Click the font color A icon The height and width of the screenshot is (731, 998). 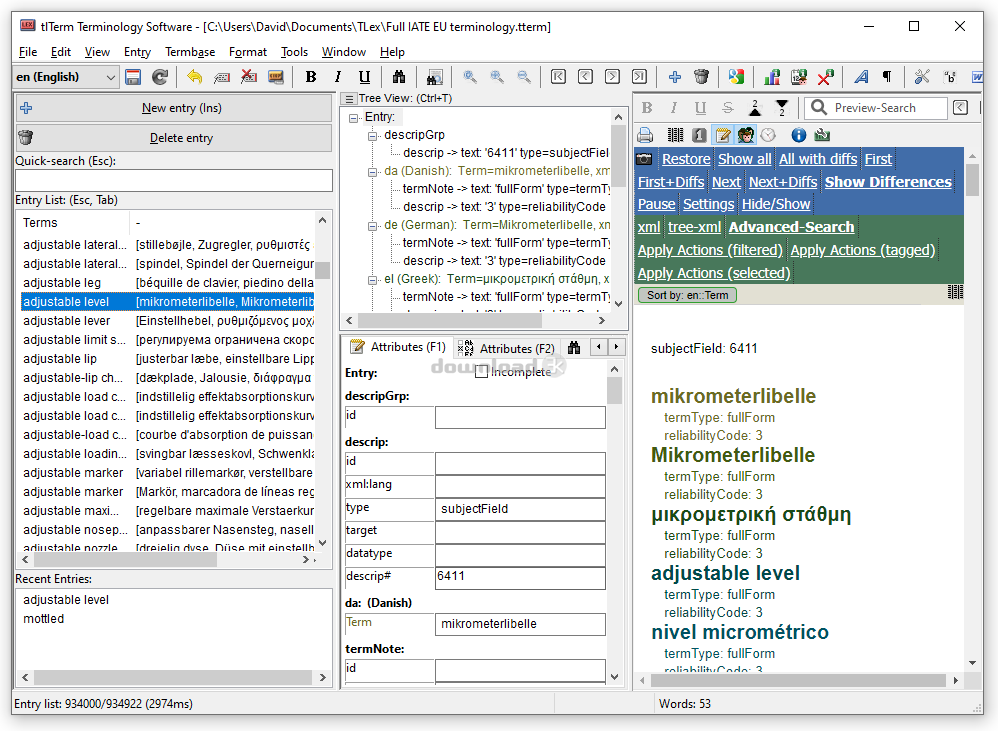tap(862, 76)
